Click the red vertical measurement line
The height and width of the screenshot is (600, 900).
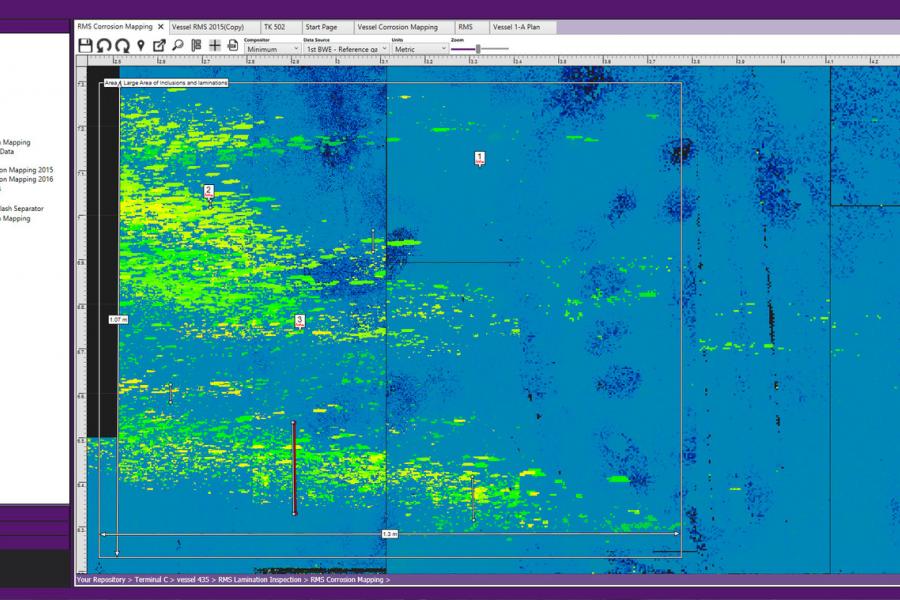pyautogui.click(x=294, y=469)
